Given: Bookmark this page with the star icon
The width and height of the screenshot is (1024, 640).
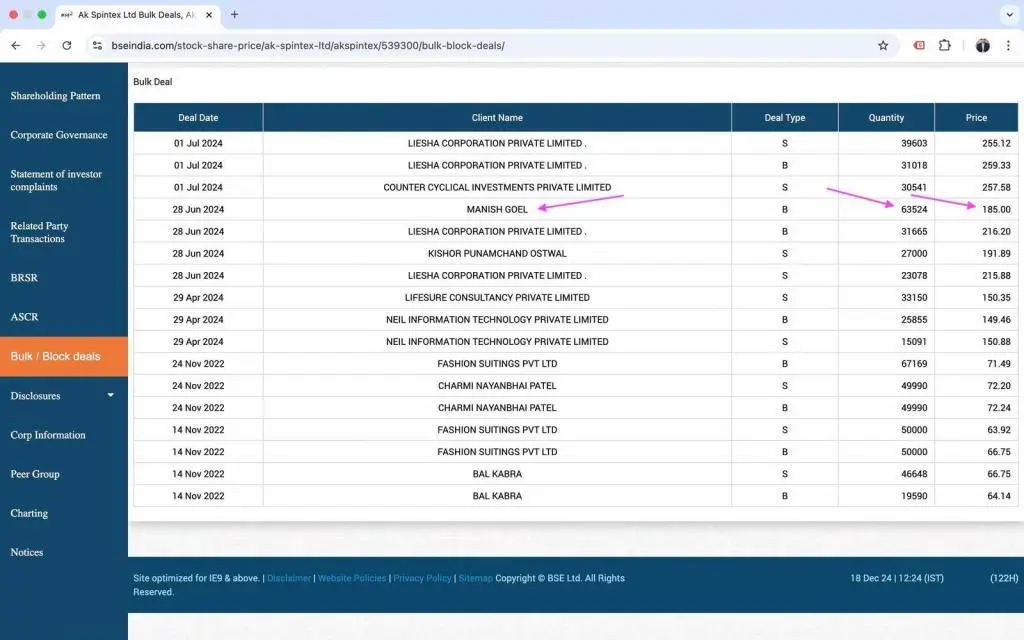Looking at the screenshot, I should [x=883, y=45].
